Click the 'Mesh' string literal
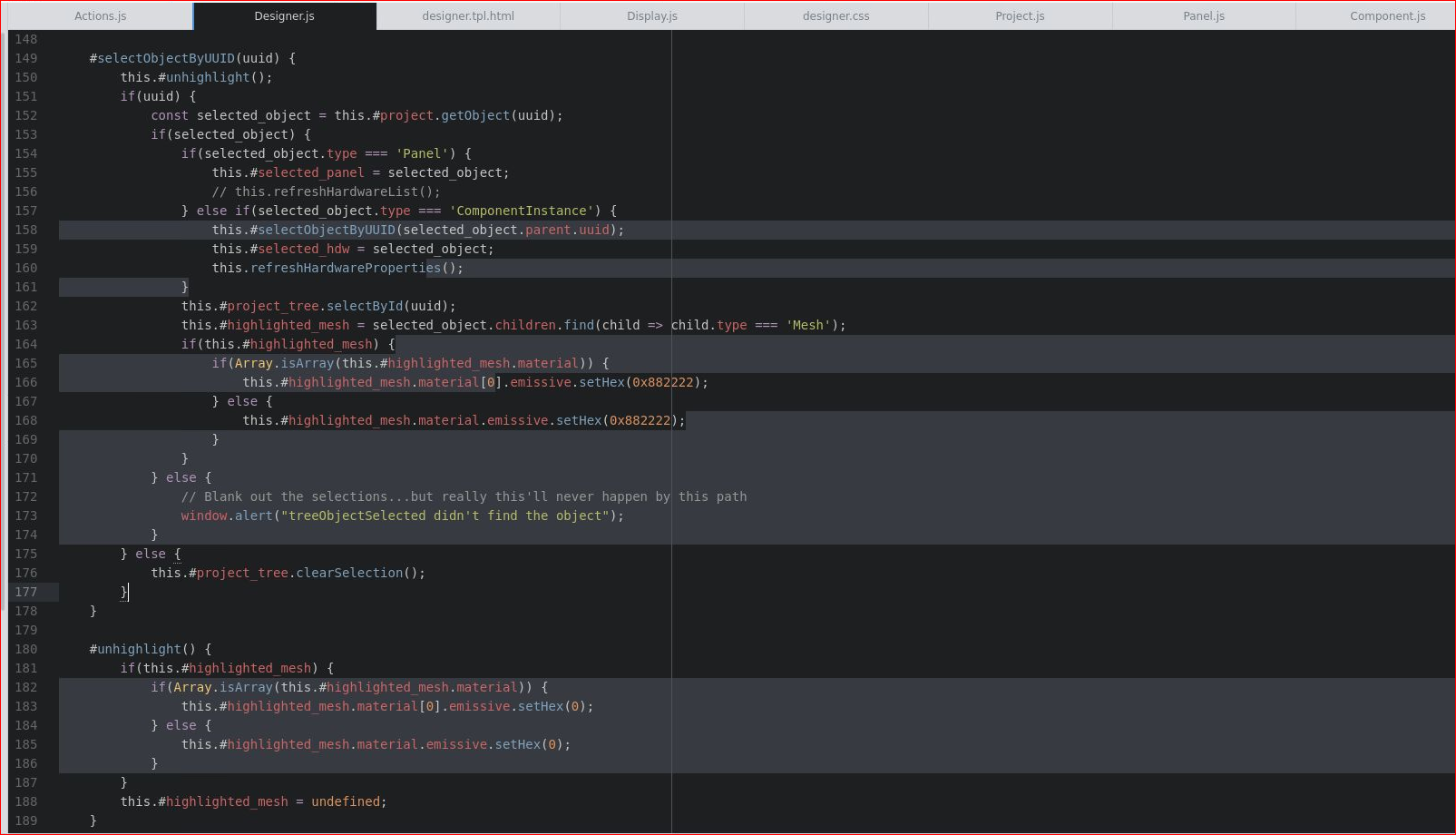 807,325
